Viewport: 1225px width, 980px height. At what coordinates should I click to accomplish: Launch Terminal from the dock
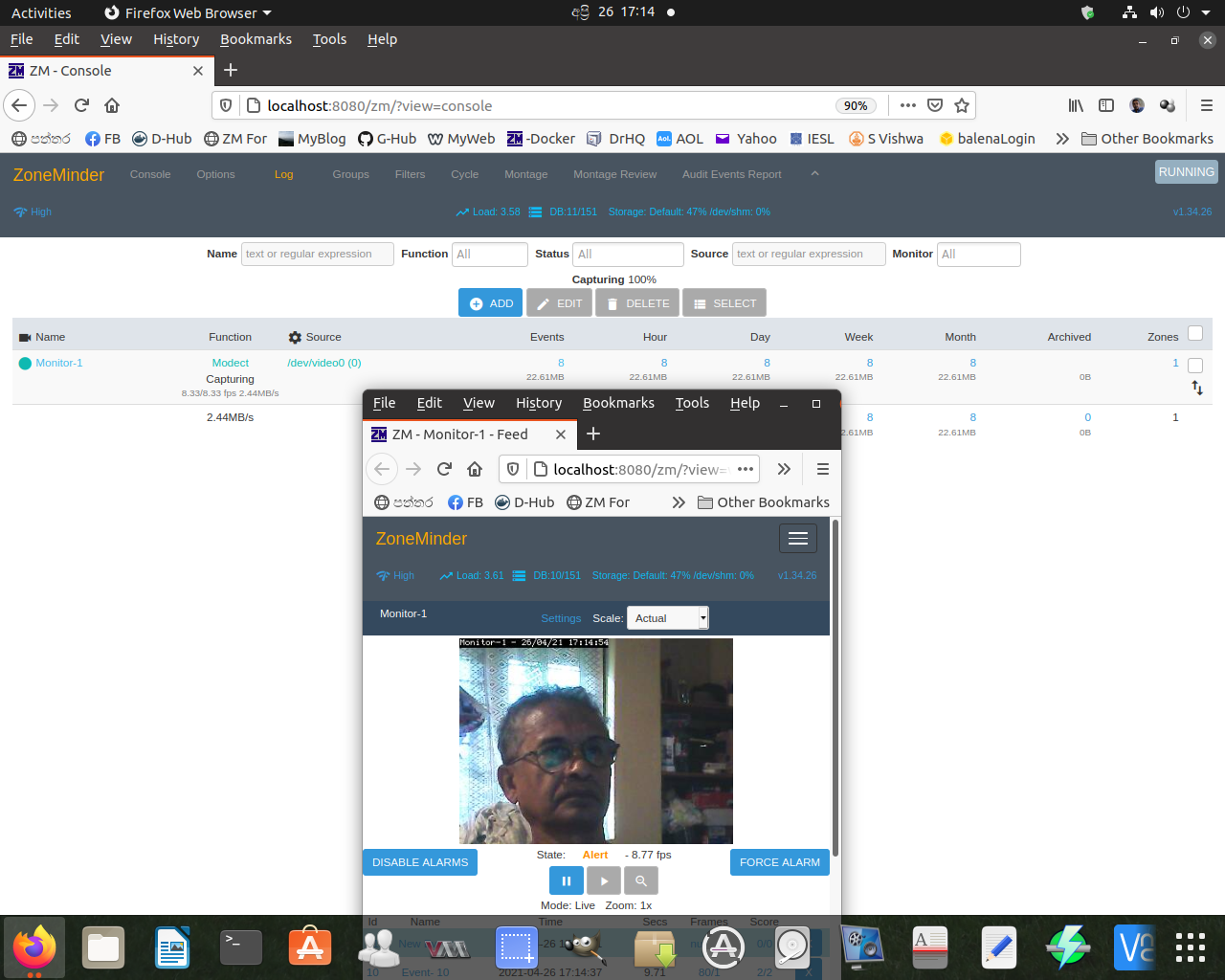[241, 947]
